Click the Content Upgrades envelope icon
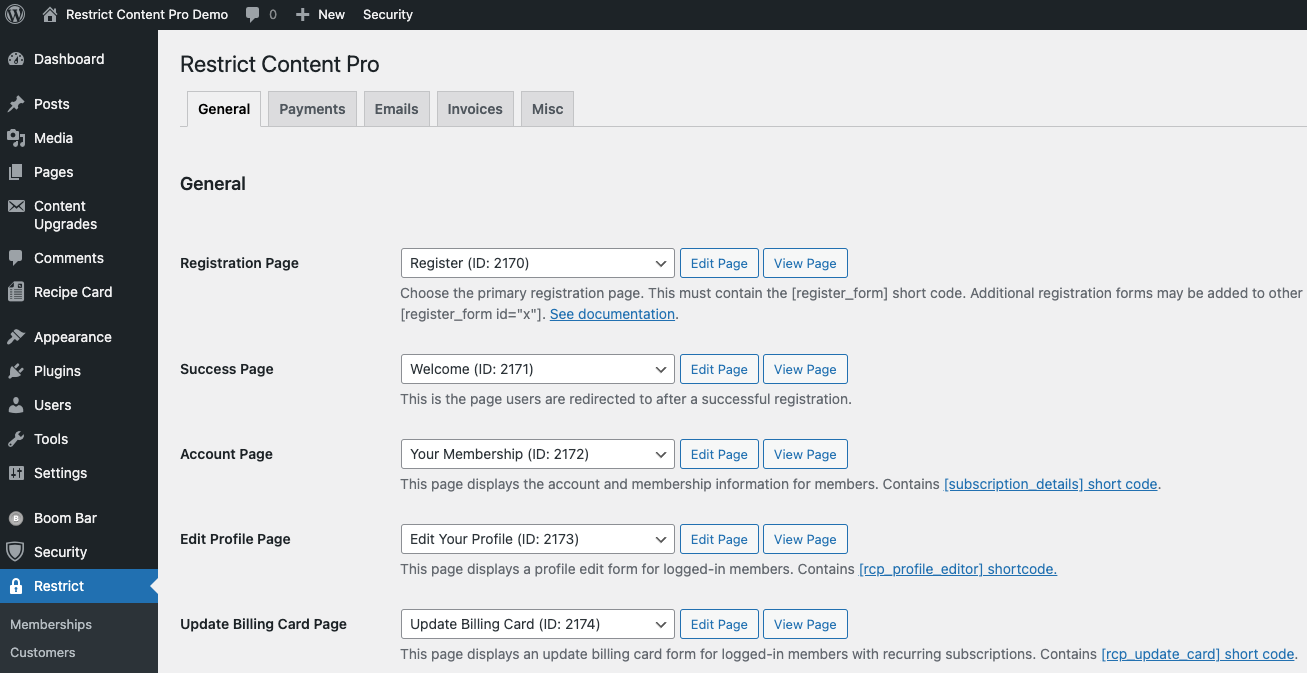The height and width of the screenshot is (673, 1307). pyautogui.click(x=16, y=206)
